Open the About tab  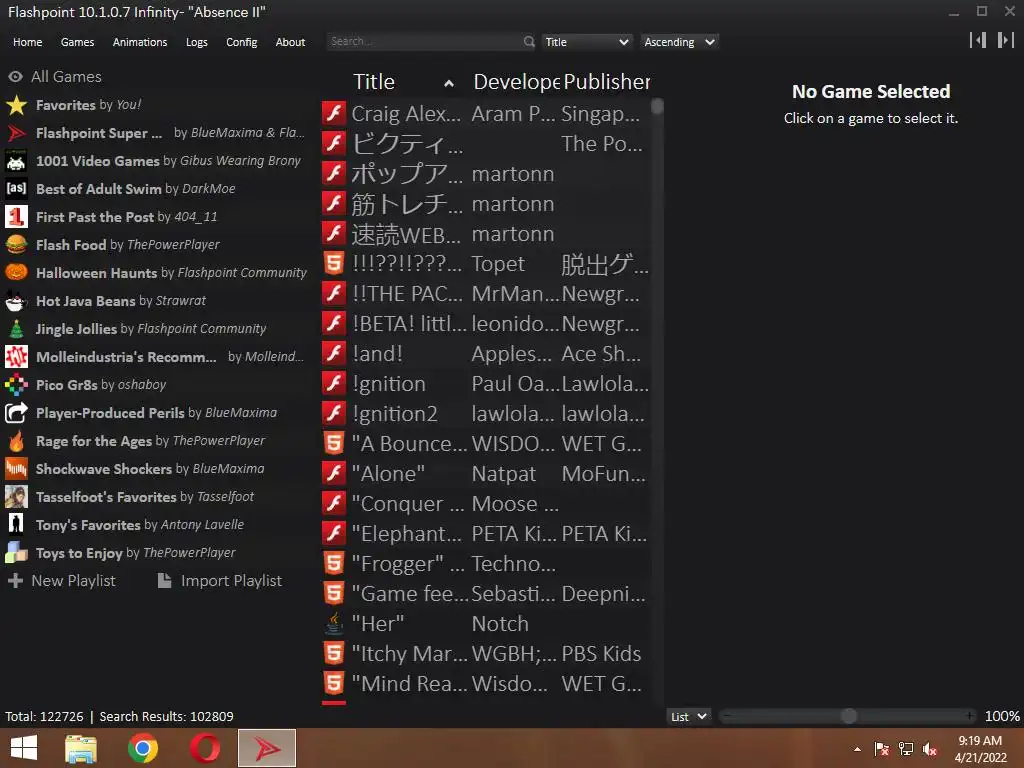tap(290, 42)
